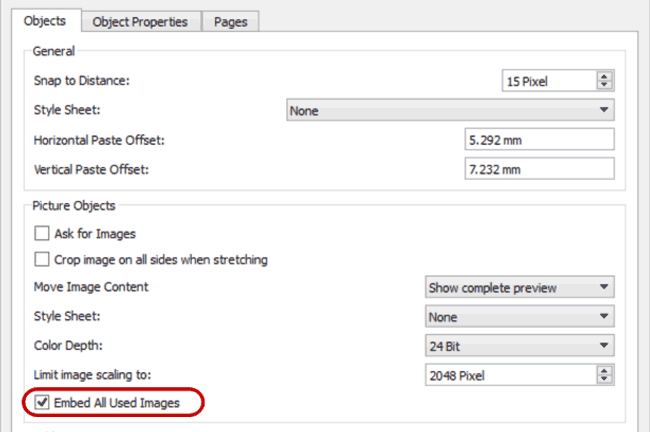Open Picture Objects Style Sheet dropdown
This screenshot has height=432, width=650.
(519, 317)
